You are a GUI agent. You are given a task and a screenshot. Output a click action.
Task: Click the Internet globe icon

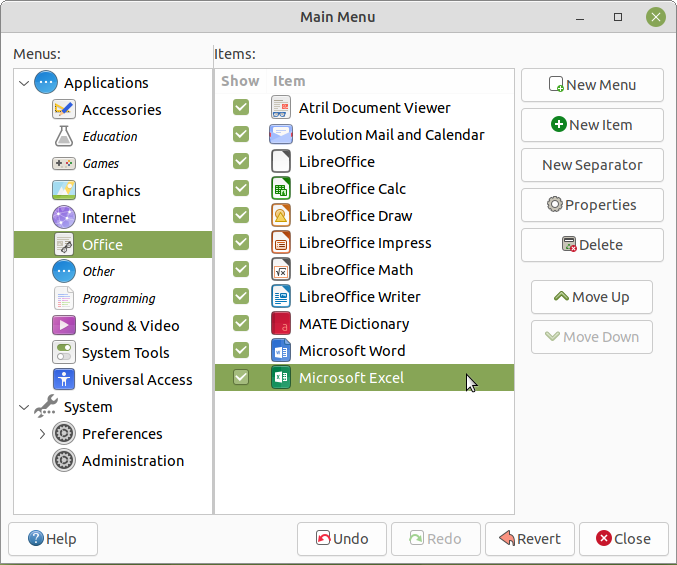tap(64, 218)
